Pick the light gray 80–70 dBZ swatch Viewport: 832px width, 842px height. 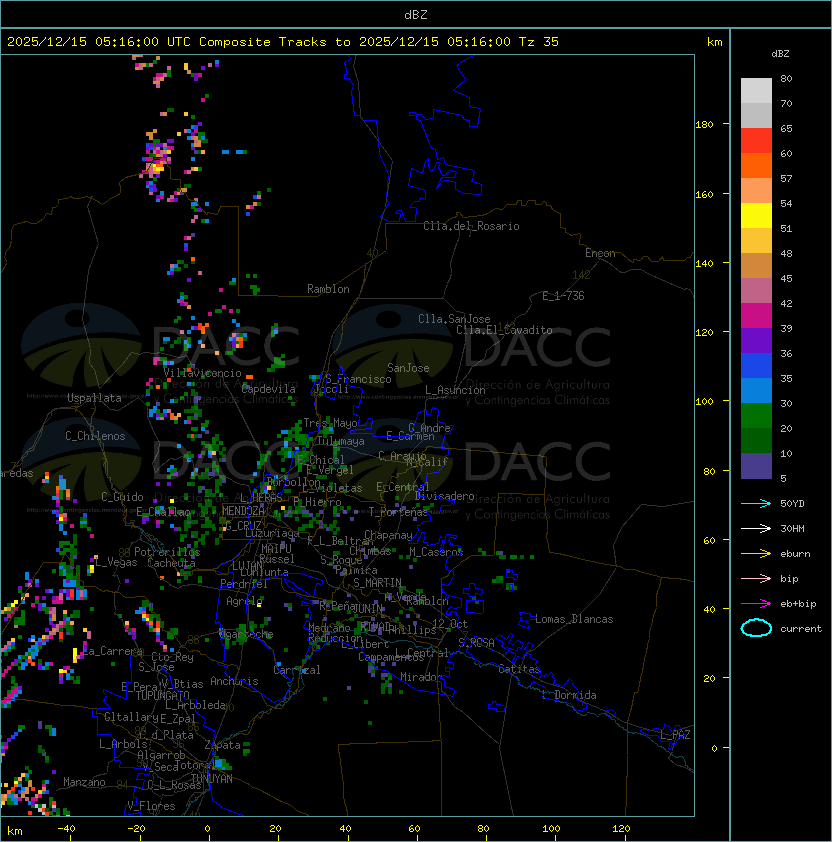tap(756, 91)
